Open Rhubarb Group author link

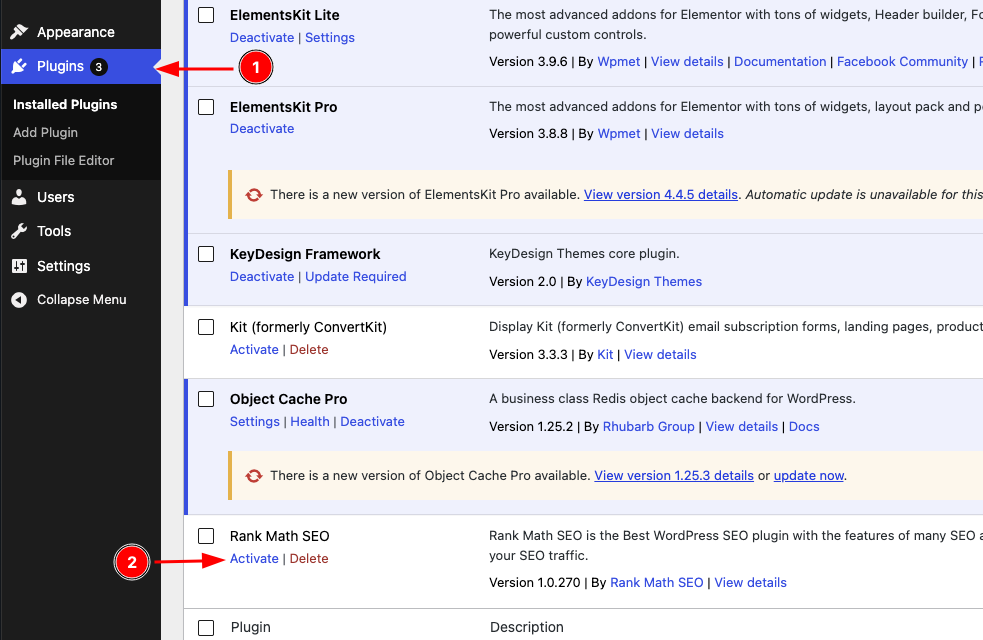point(648,427)
